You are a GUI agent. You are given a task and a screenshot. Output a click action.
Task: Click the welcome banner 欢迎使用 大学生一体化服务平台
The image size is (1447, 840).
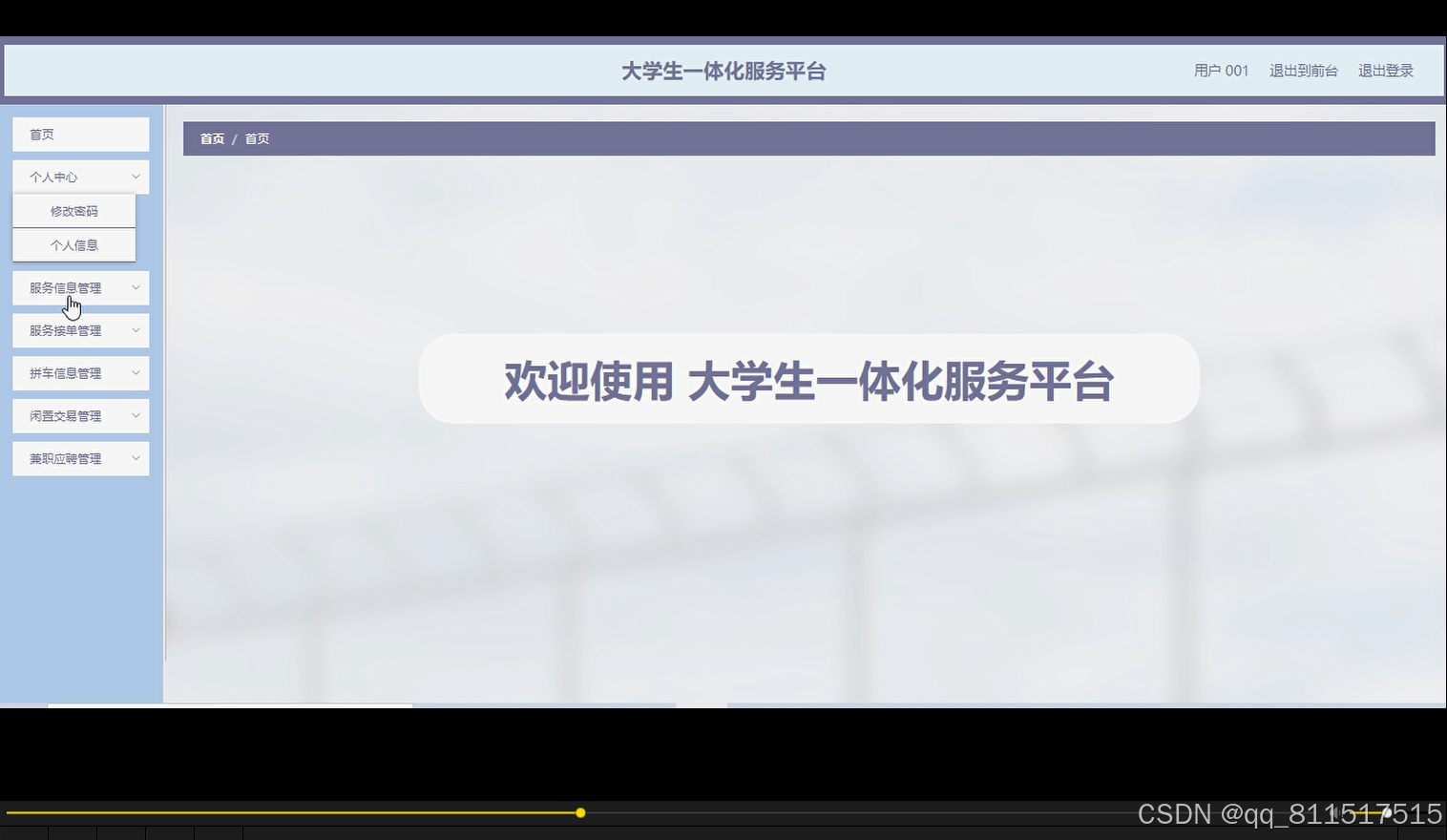808,379
